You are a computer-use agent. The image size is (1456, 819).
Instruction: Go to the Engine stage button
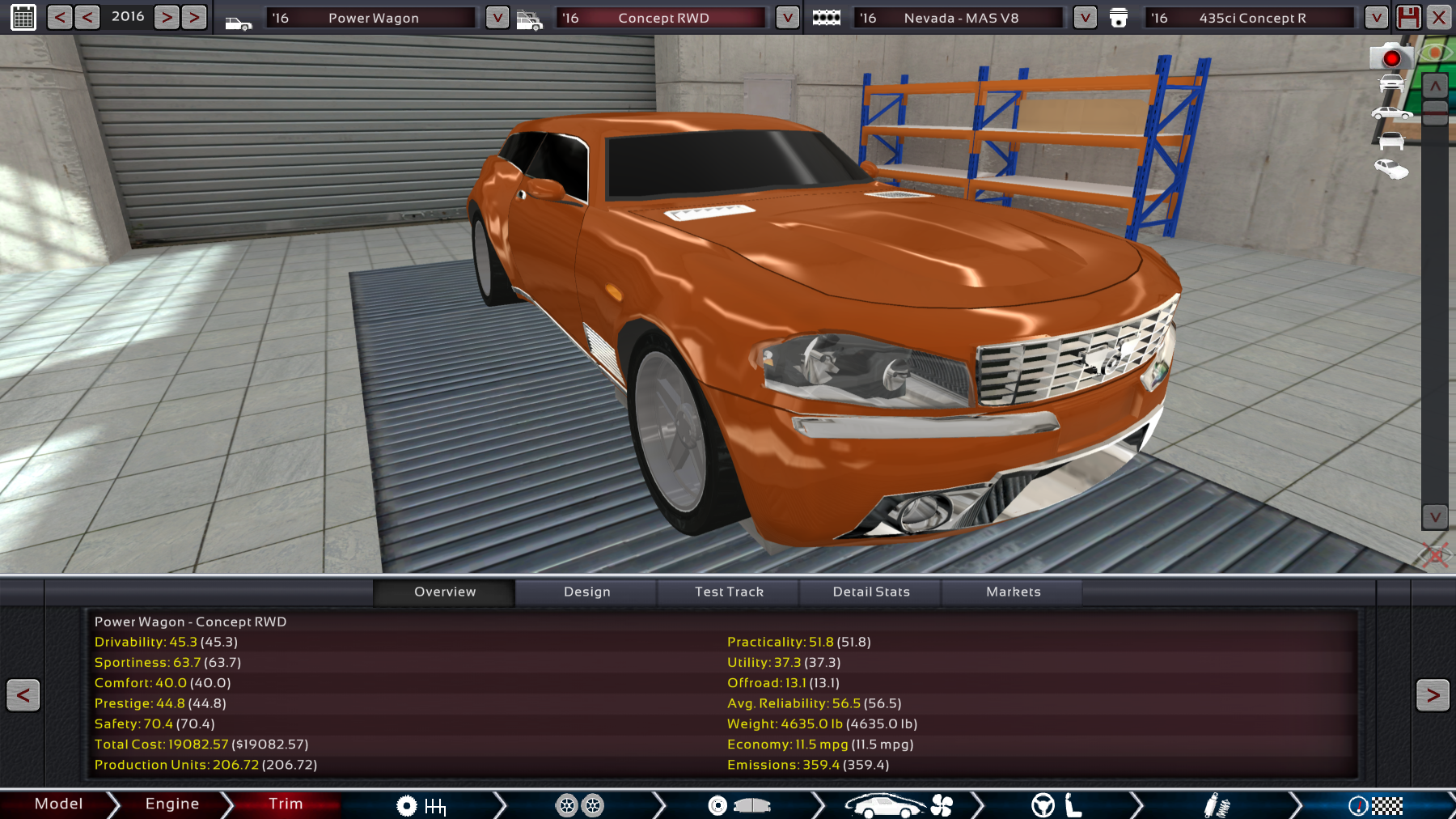tap(171, 804)
